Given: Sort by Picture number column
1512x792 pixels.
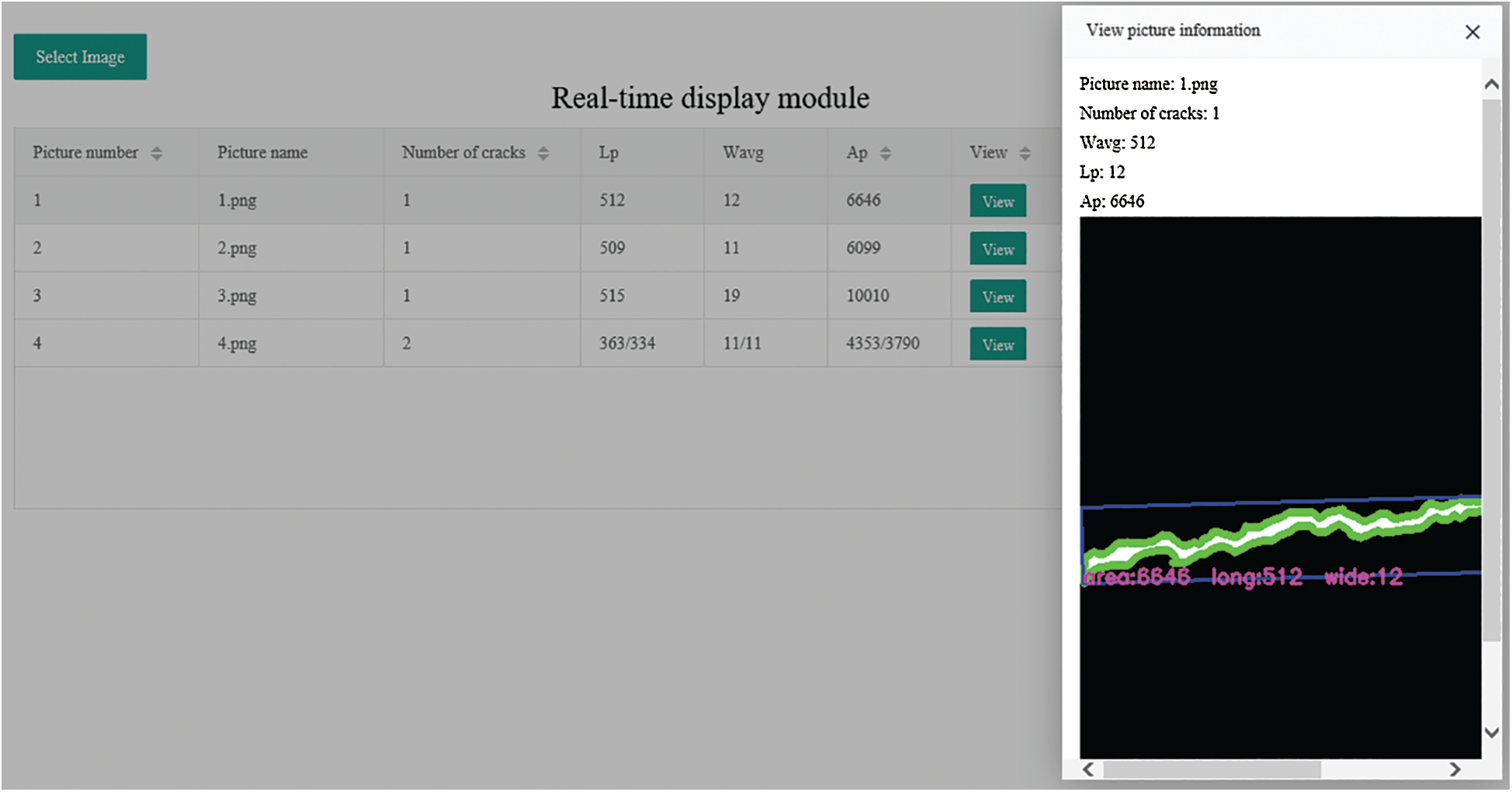Looking at the screenshot, I should point(157,153).
